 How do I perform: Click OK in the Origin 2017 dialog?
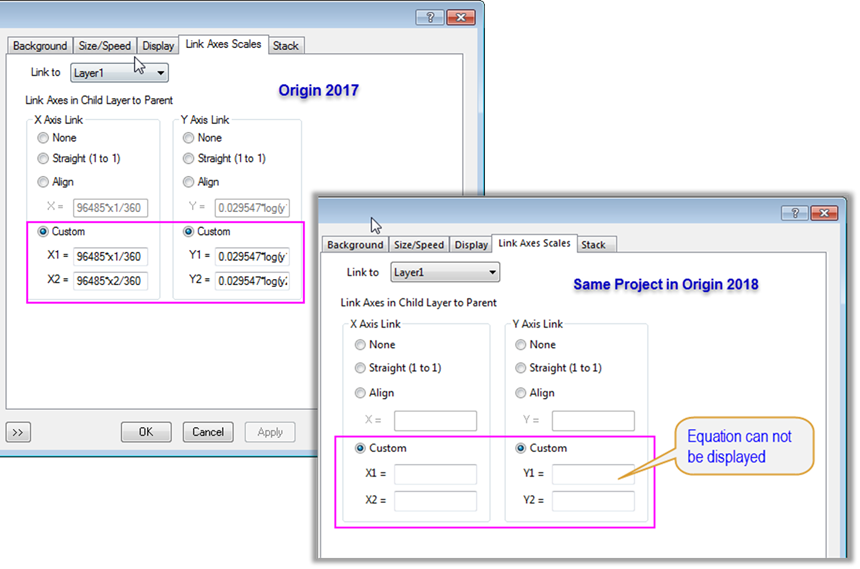point(146,432)
